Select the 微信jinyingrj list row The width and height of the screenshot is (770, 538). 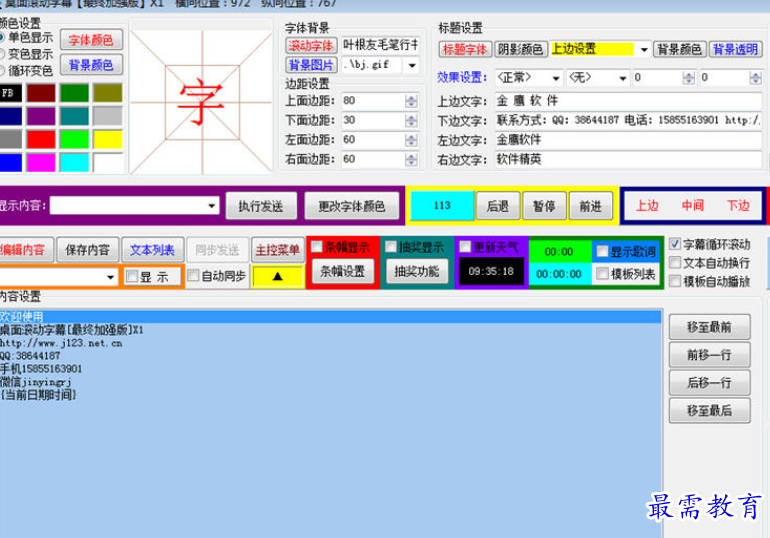[330, 381]
